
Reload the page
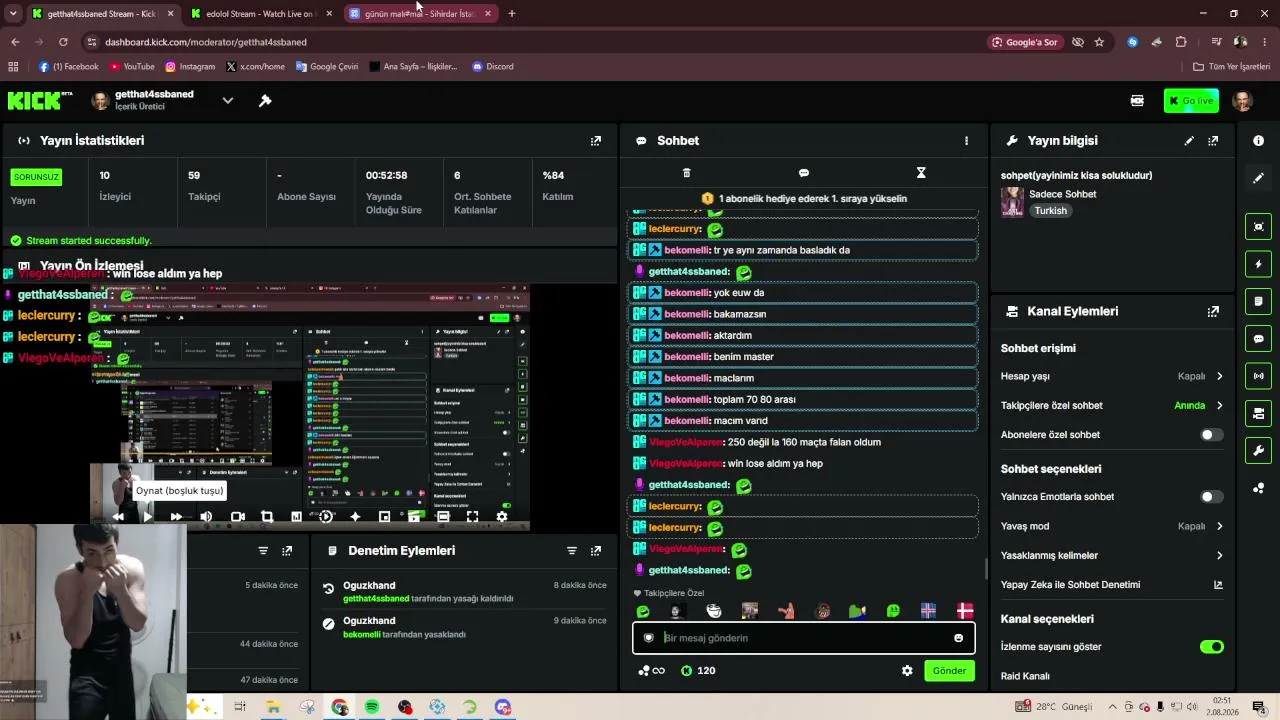click(x=63, y=42)
